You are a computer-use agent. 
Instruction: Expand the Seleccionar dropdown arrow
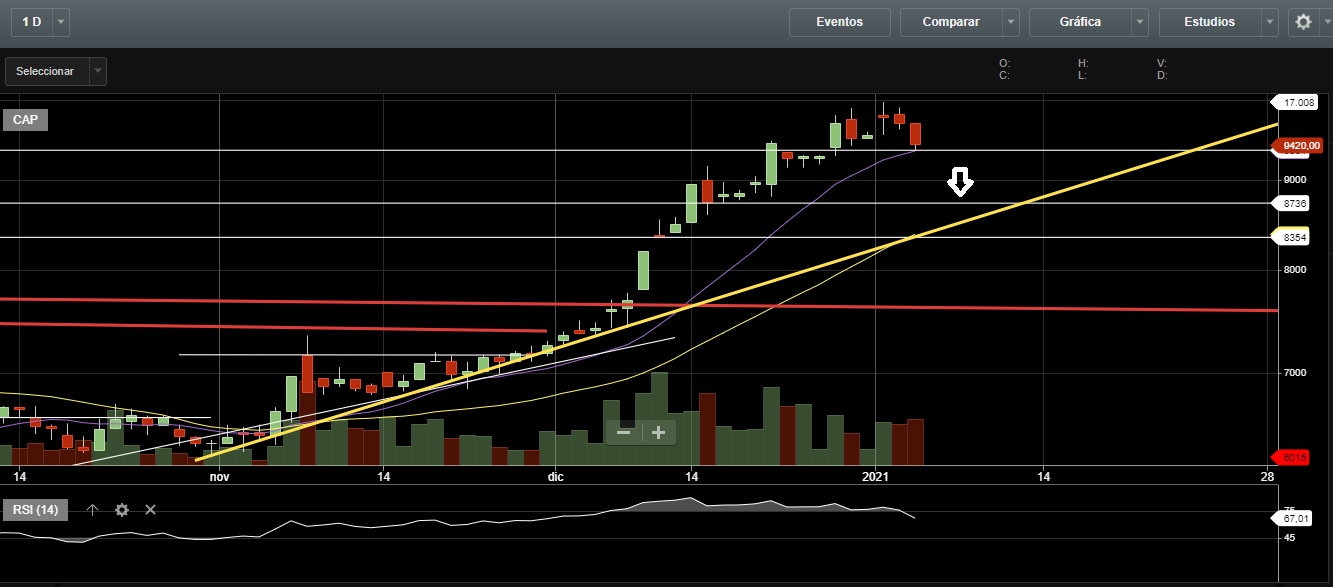point(97,71)
